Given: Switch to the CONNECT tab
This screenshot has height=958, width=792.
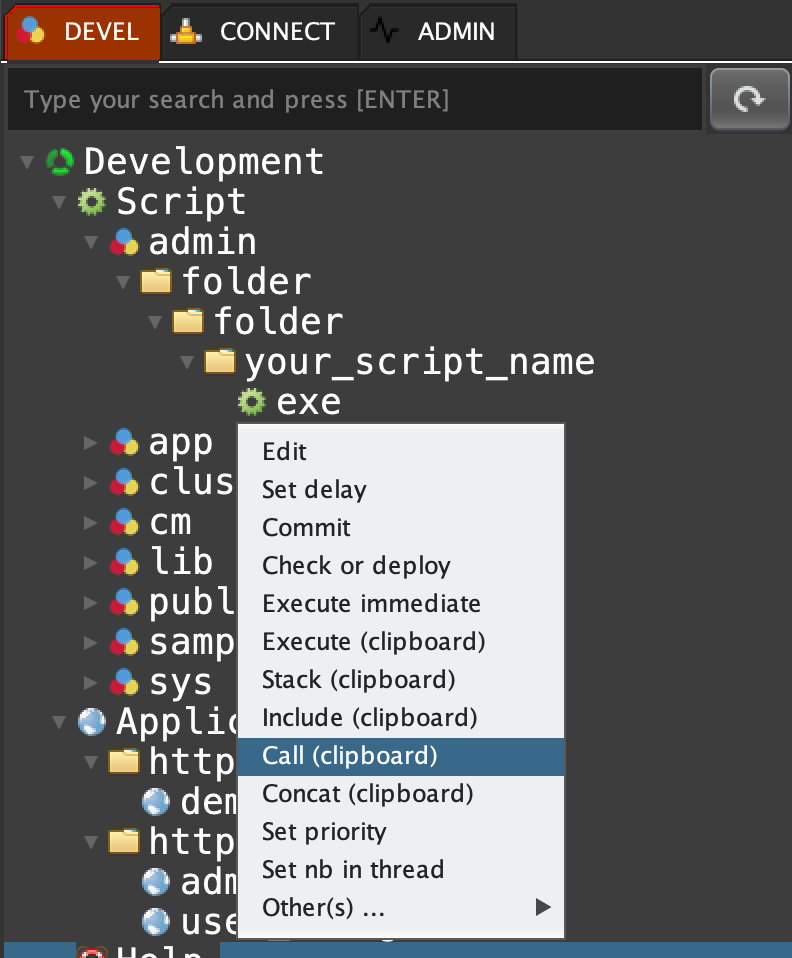Looking at the screenshot, I should (x=258, y=32).
